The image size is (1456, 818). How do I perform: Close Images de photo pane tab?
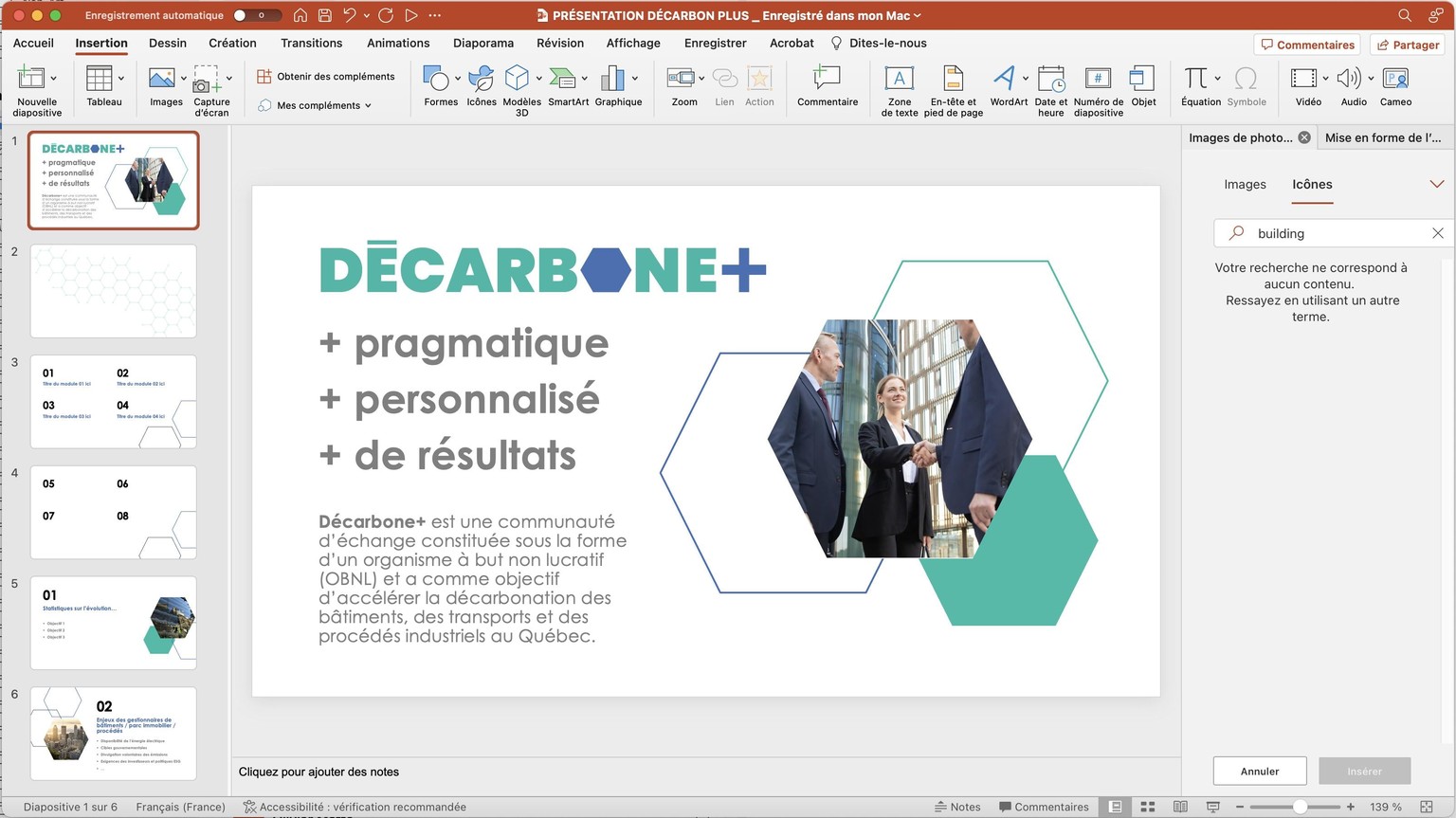click(1304, 137)
